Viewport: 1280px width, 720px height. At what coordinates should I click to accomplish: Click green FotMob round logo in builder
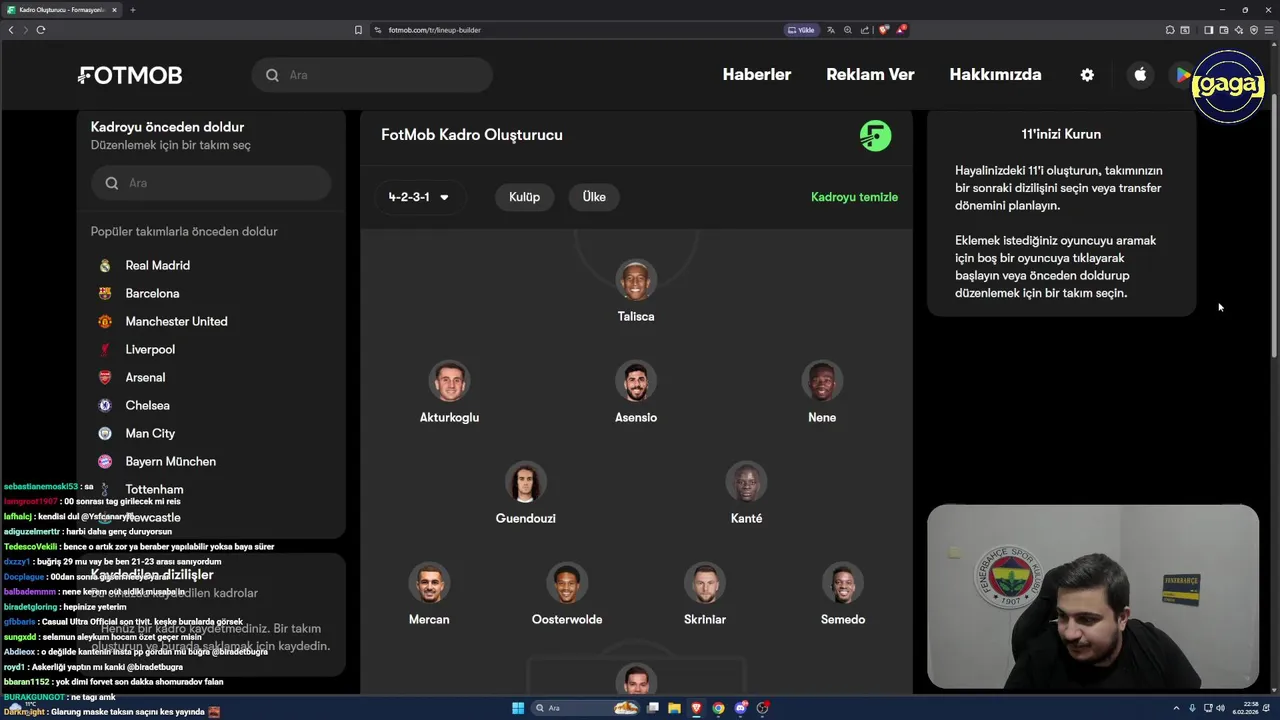875,135
